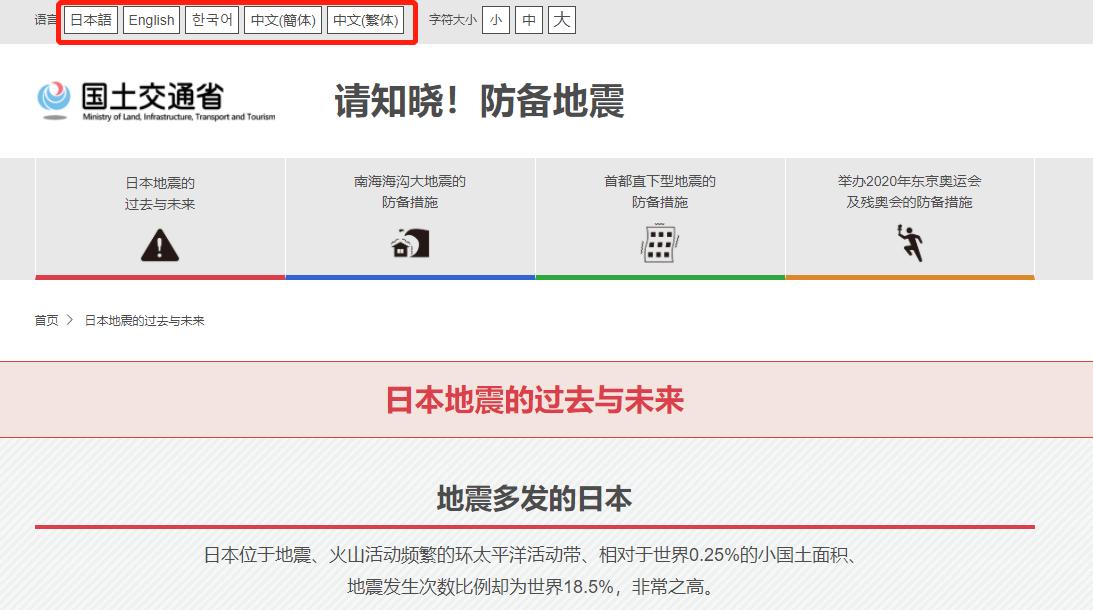Open the 首页 breadcrumb link
The height and width of the screenshot is (610, 1093).
coord(44,320)
